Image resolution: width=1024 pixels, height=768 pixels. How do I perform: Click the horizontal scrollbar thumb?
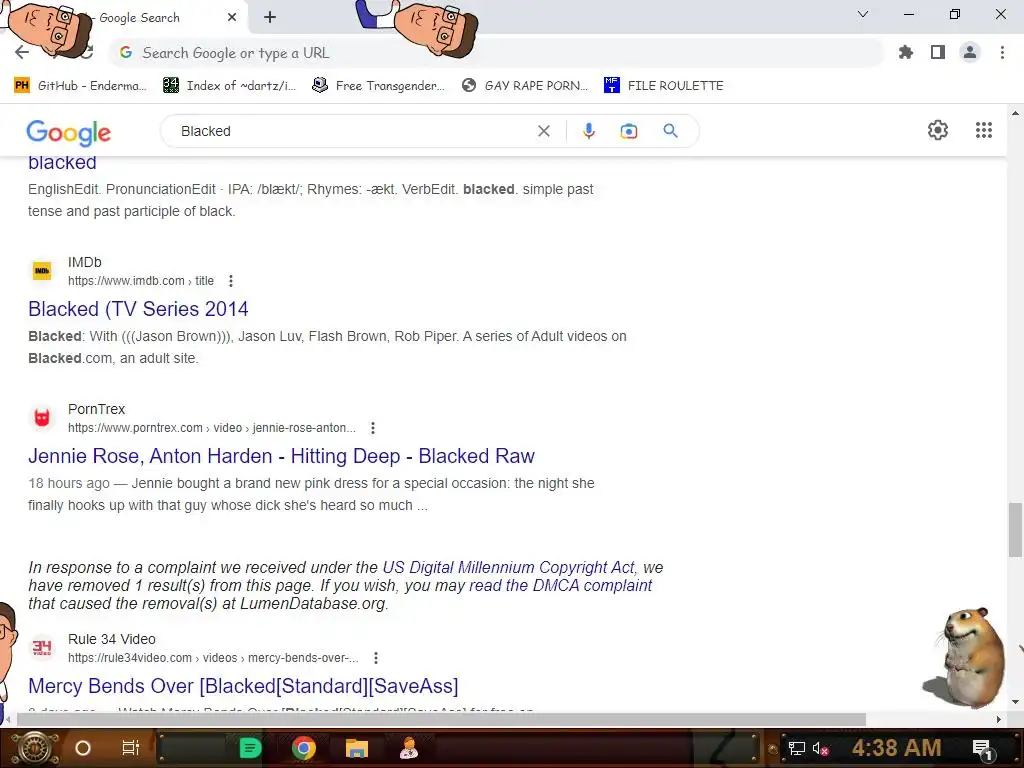click(x=441, y=719)
